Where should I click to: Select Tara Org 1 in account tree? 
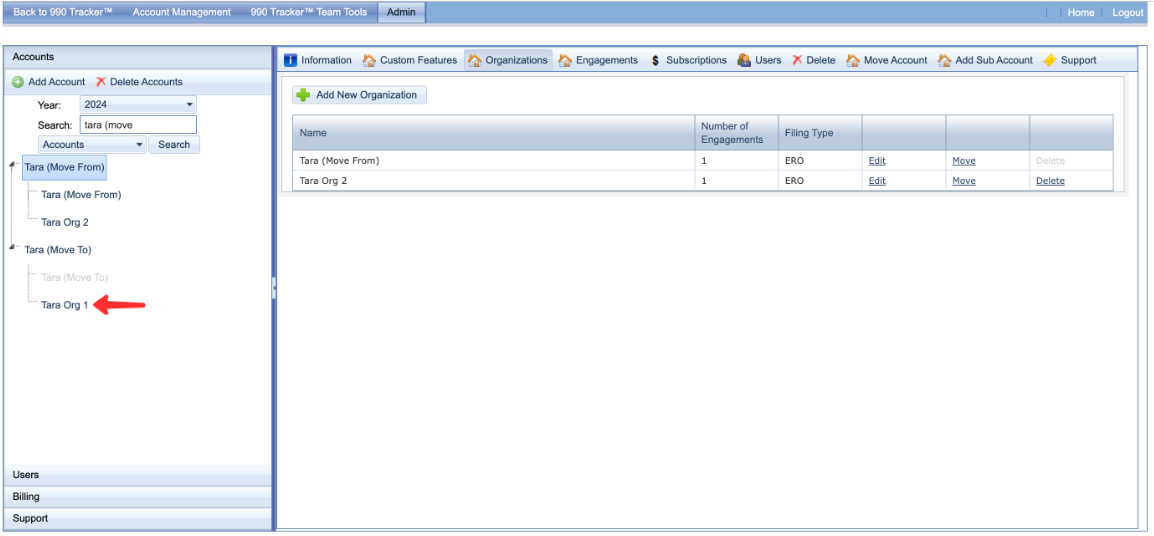pyautogui.click(x=65, y=305)
